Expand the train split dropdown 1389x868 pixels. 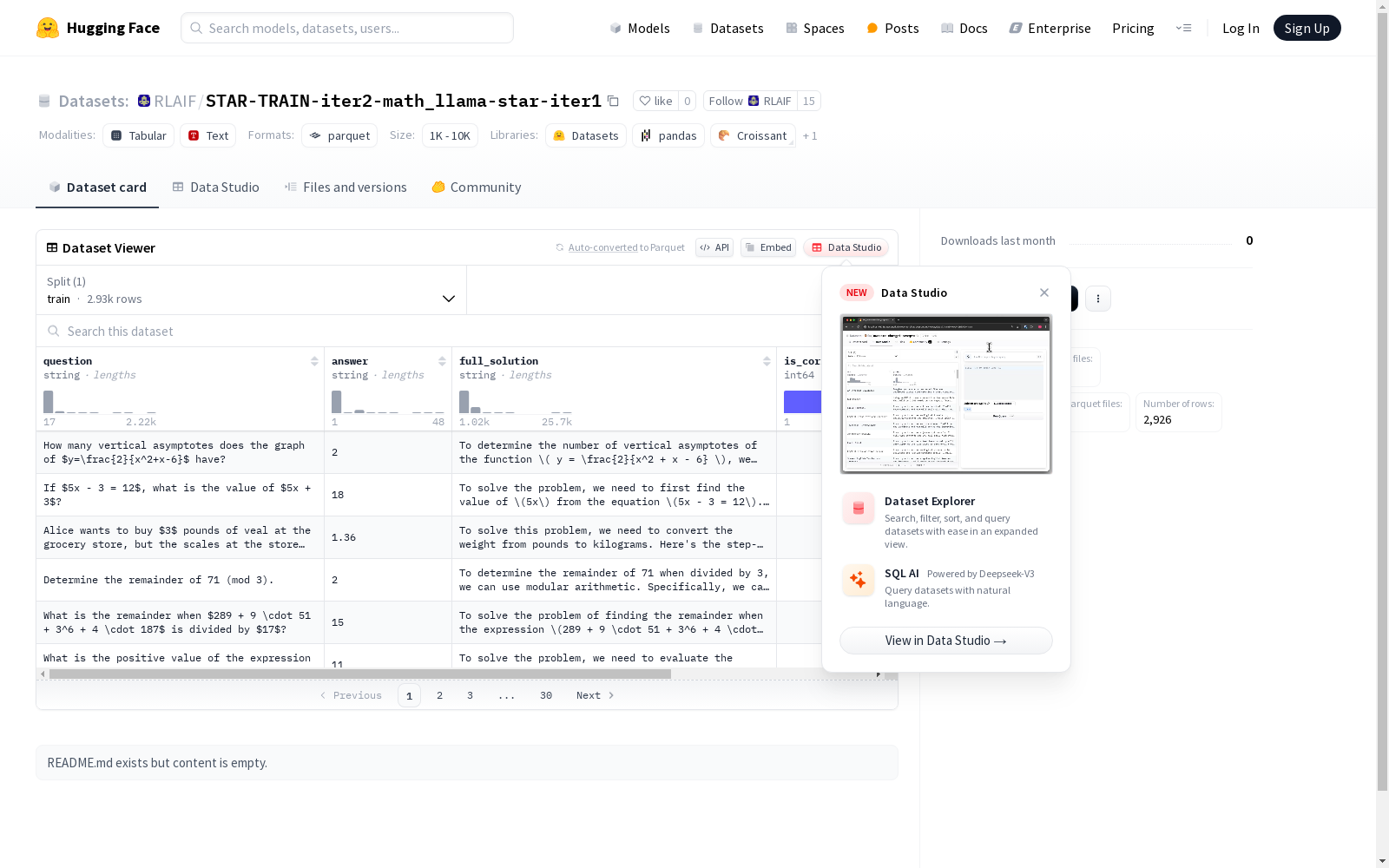(x=252, y=290)
